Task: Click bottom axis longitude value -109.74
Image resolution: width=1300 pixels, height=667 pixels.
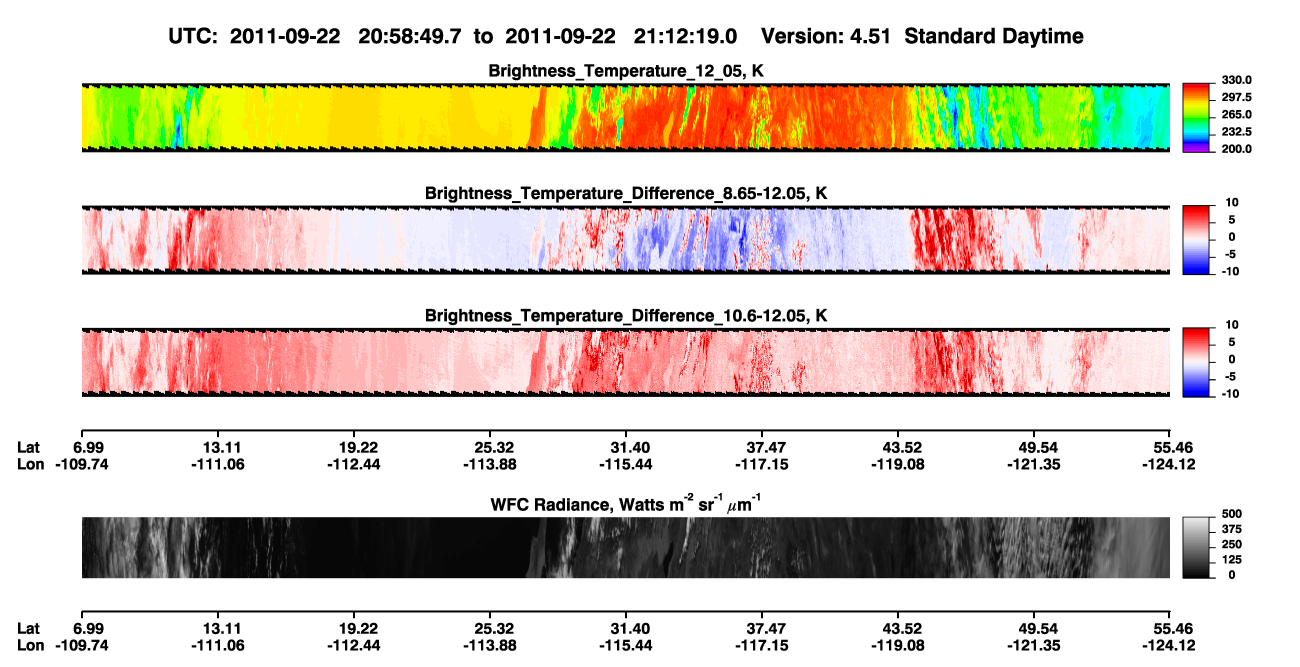Action: pyautogui.click(x=84, y=646)
